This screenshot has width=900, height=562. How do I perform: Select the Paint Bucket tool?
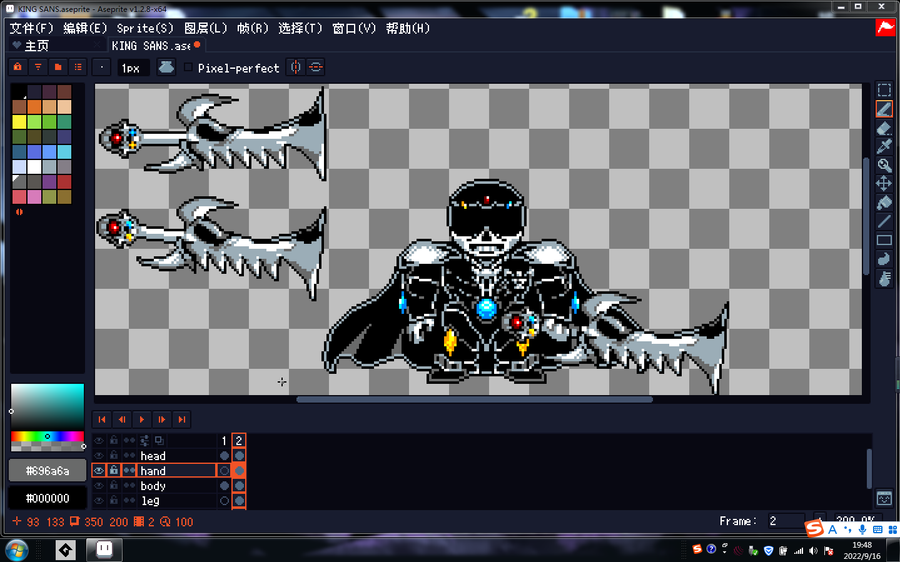(x=884, y=203)
